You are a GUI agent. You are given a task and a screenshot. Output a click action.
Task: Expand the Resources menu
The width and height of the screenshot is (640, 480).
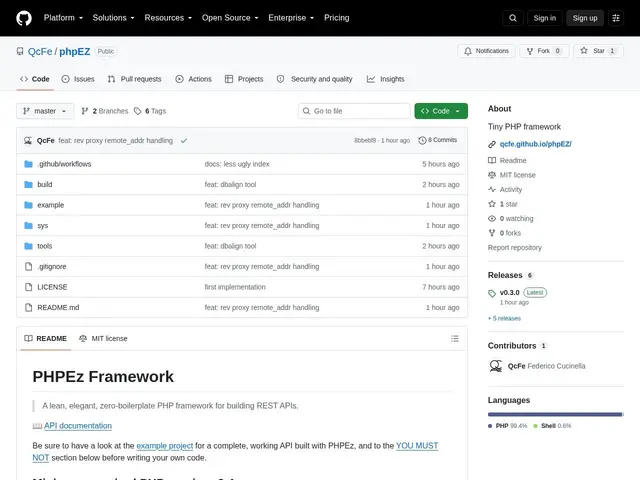168,18
